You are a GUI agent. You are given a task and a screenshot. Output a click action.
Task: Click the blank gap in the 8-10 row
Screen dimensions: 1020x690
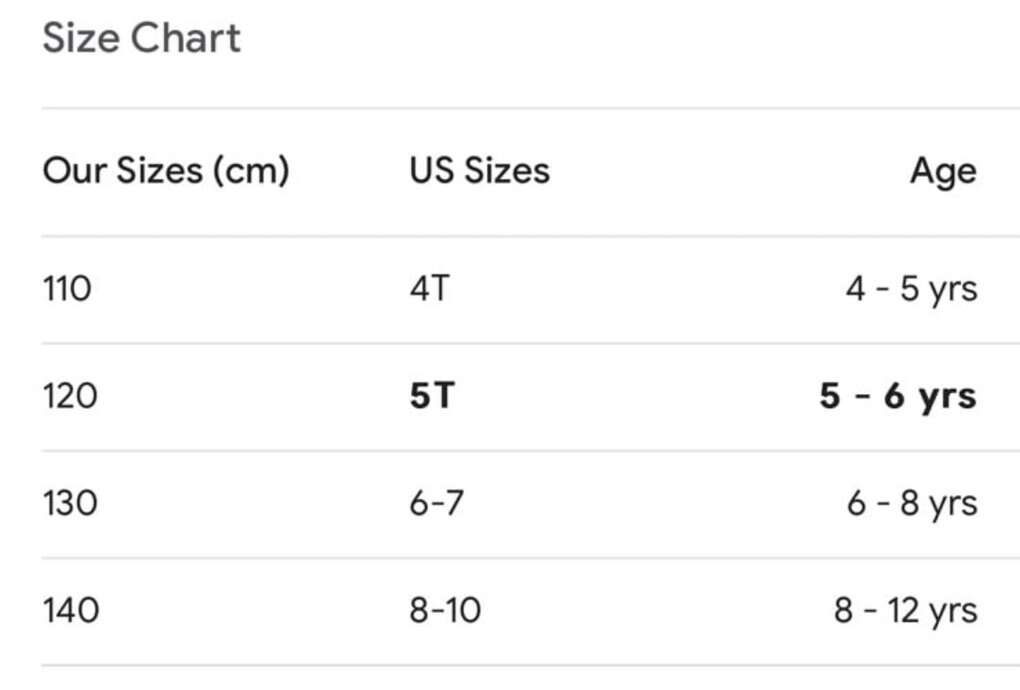tap(650, 611)
